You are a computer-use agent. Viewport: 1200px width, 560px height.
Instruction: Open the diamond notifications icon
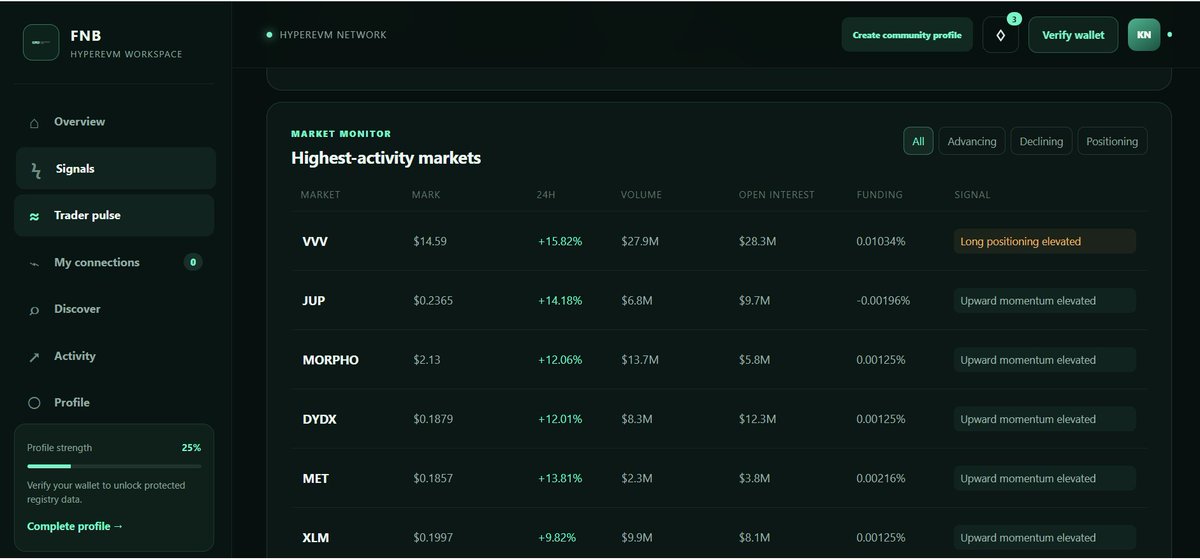tap(1000, 35)
